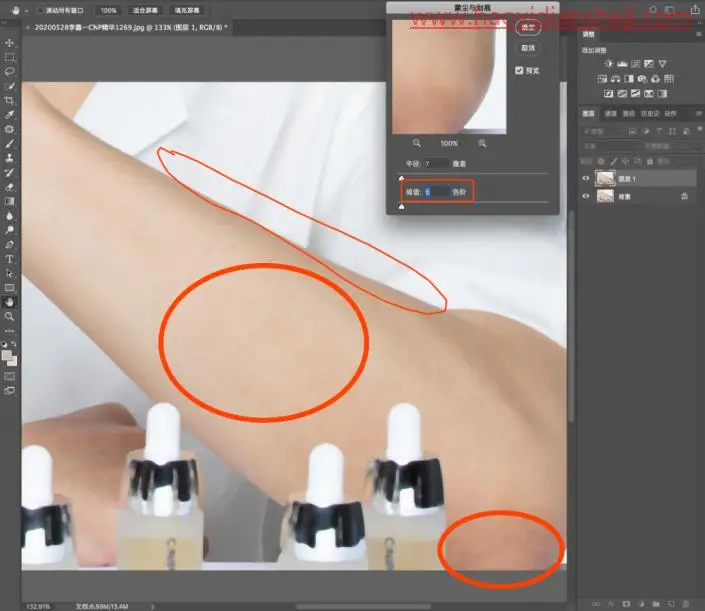
Task: Add a Color Lookup adjustment
Action: 669,79
